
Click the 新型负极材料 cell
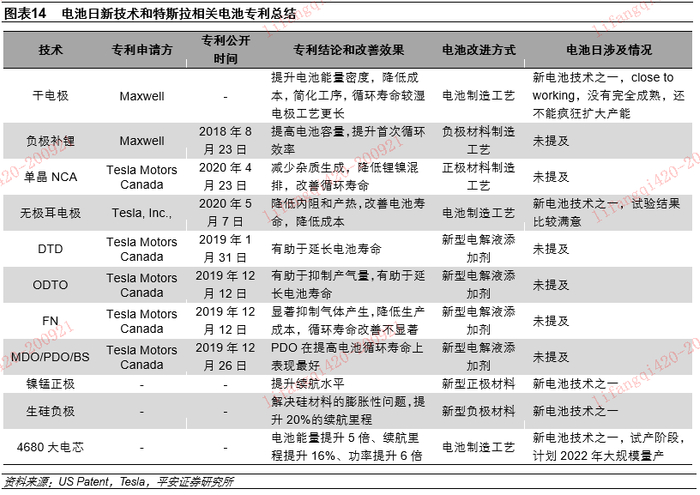479,411
